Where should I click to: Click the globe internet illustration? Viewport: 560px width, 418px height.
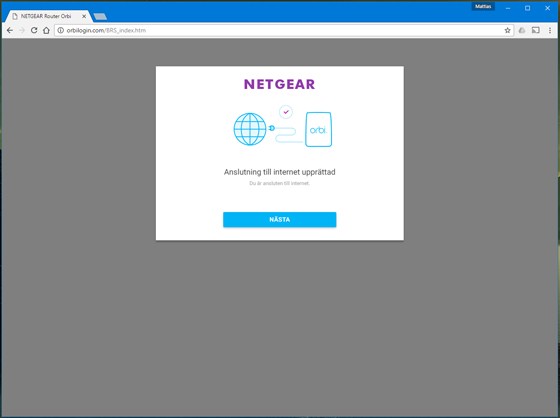pyautogui.click(x=250, y=129)
